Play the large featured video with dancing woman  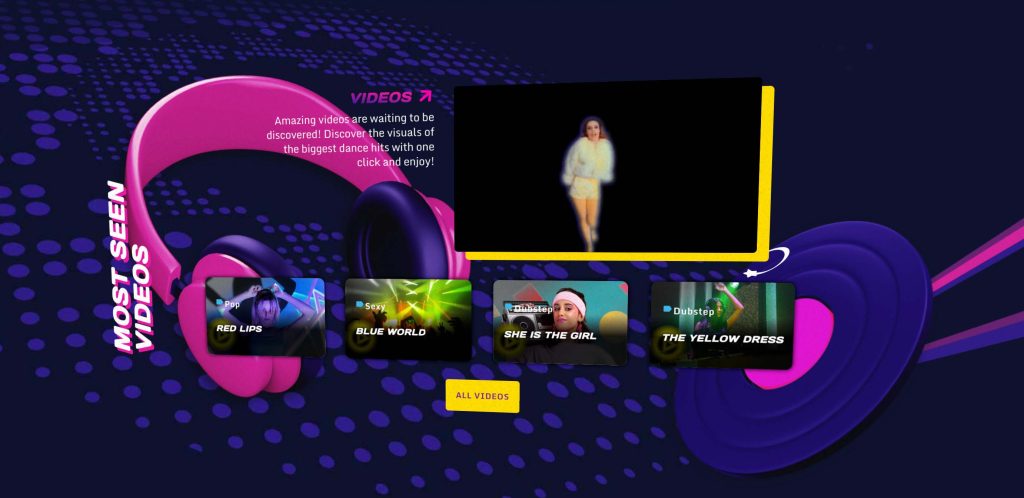coord(607,166)
